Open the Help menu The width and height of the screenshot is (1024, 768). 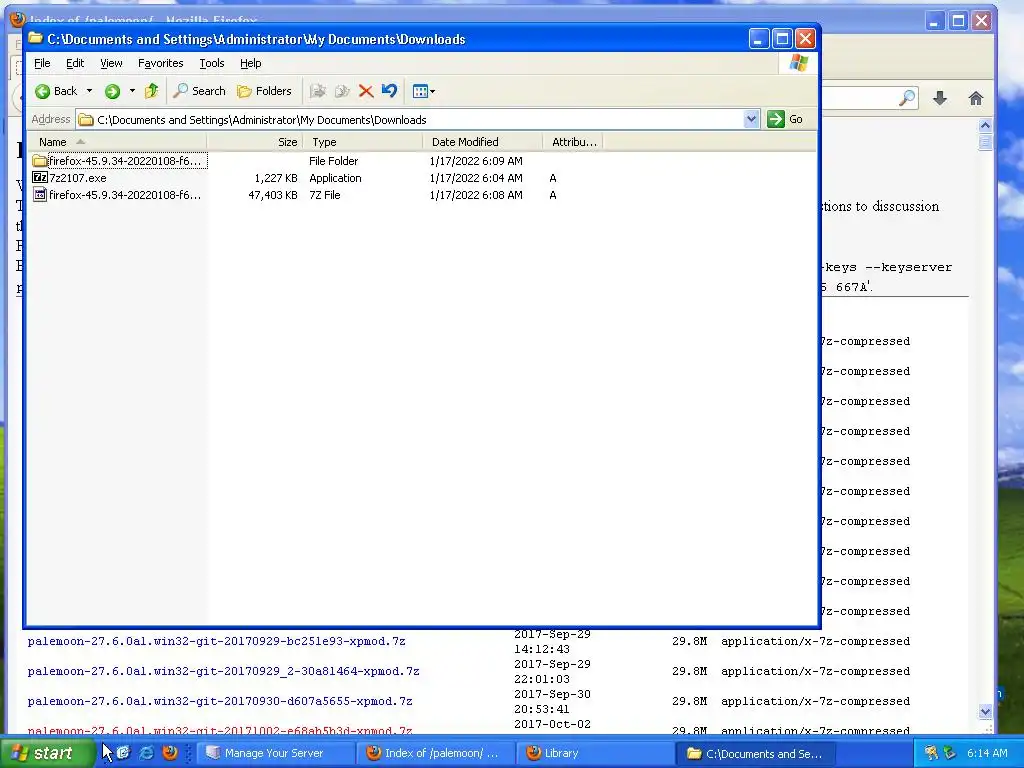point(251,63)
